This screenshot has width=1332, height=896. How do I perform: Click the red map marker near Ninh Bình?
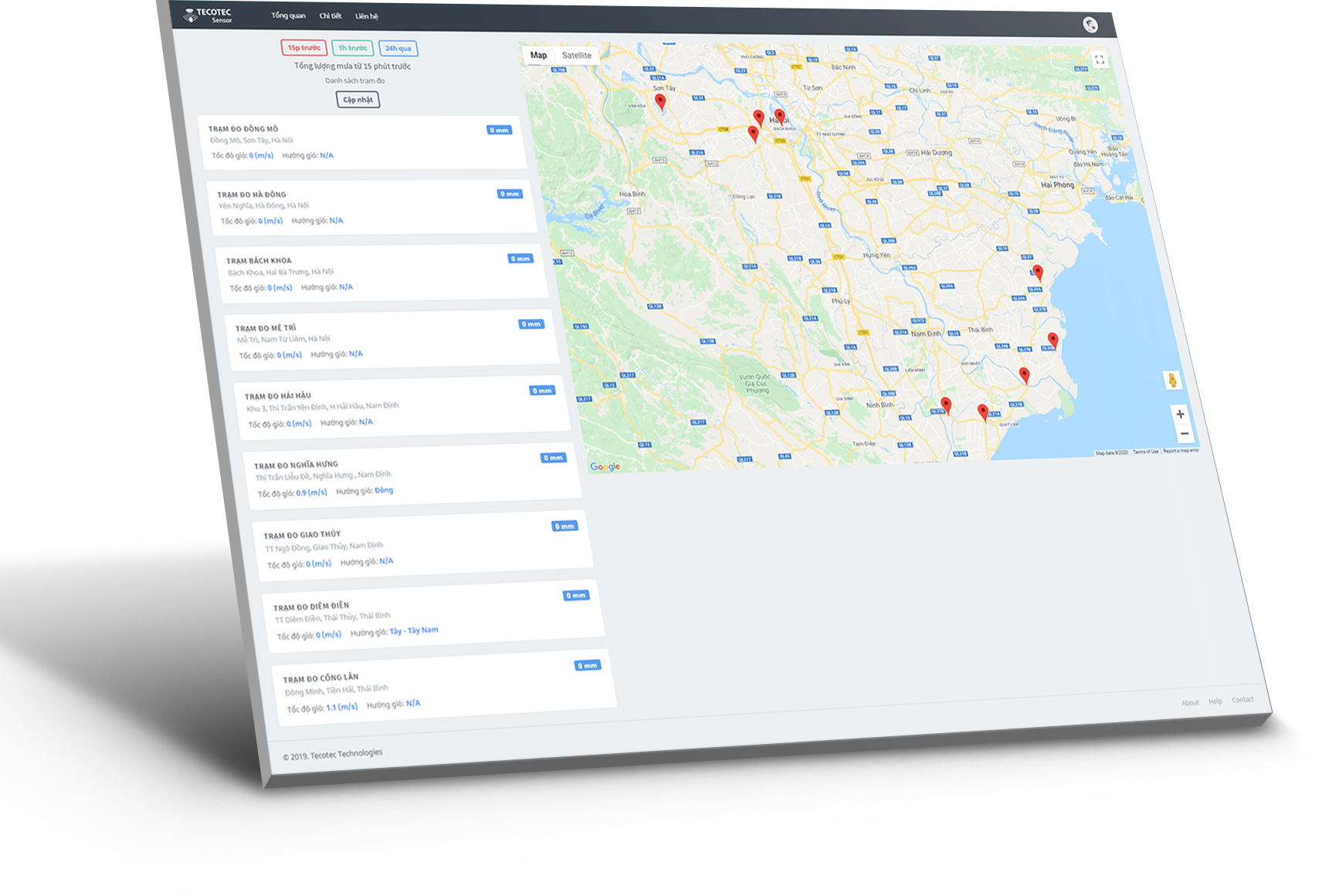(945, 405)
